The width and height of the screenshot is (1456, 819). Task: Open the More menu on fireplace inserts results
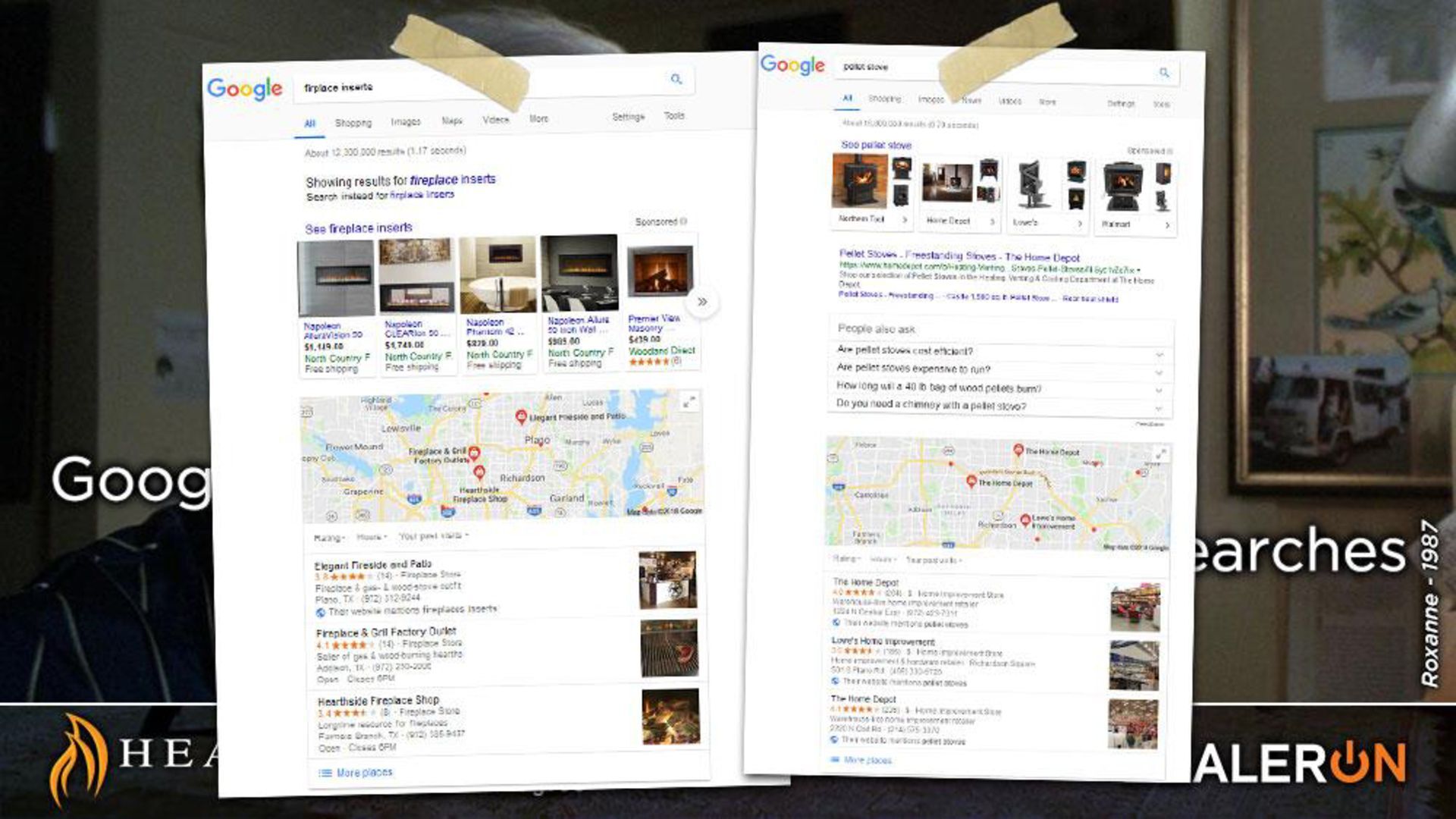click(538, 119)
